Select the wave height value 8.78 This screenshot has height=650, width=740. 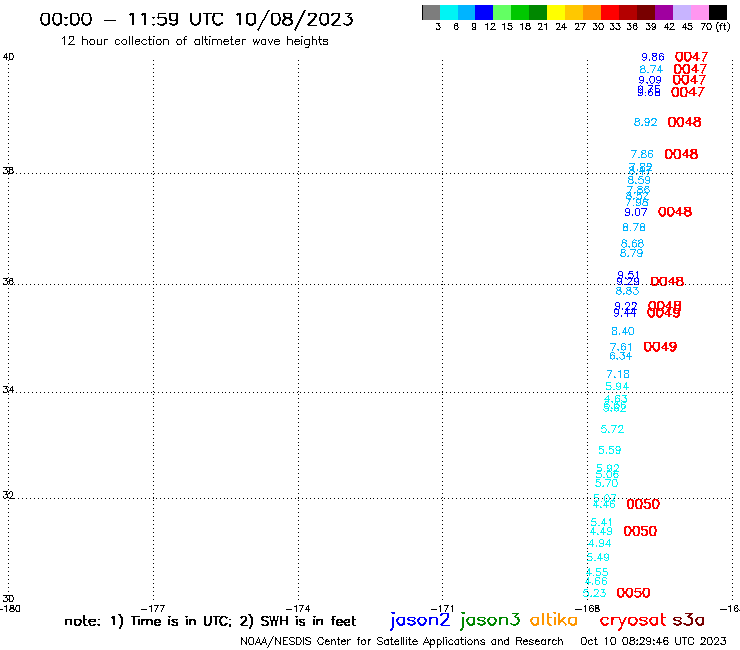(x=634, y=228)
